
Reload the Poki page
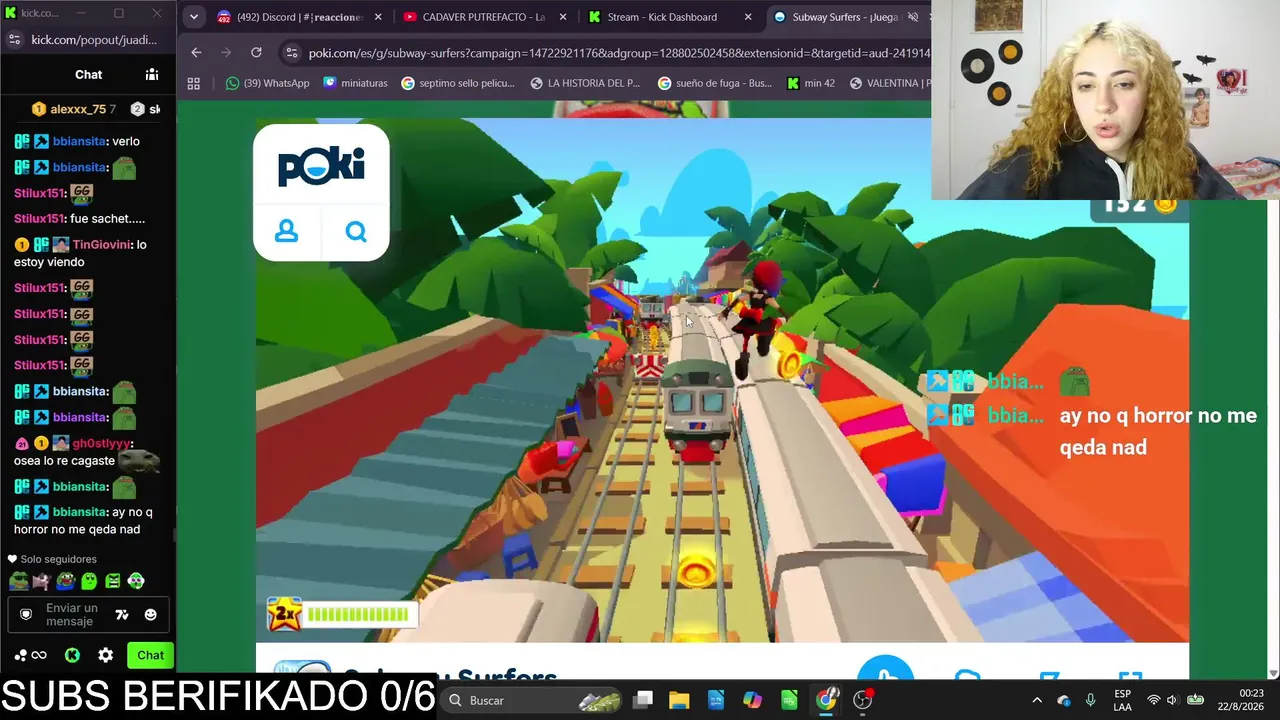pos(256,53)
